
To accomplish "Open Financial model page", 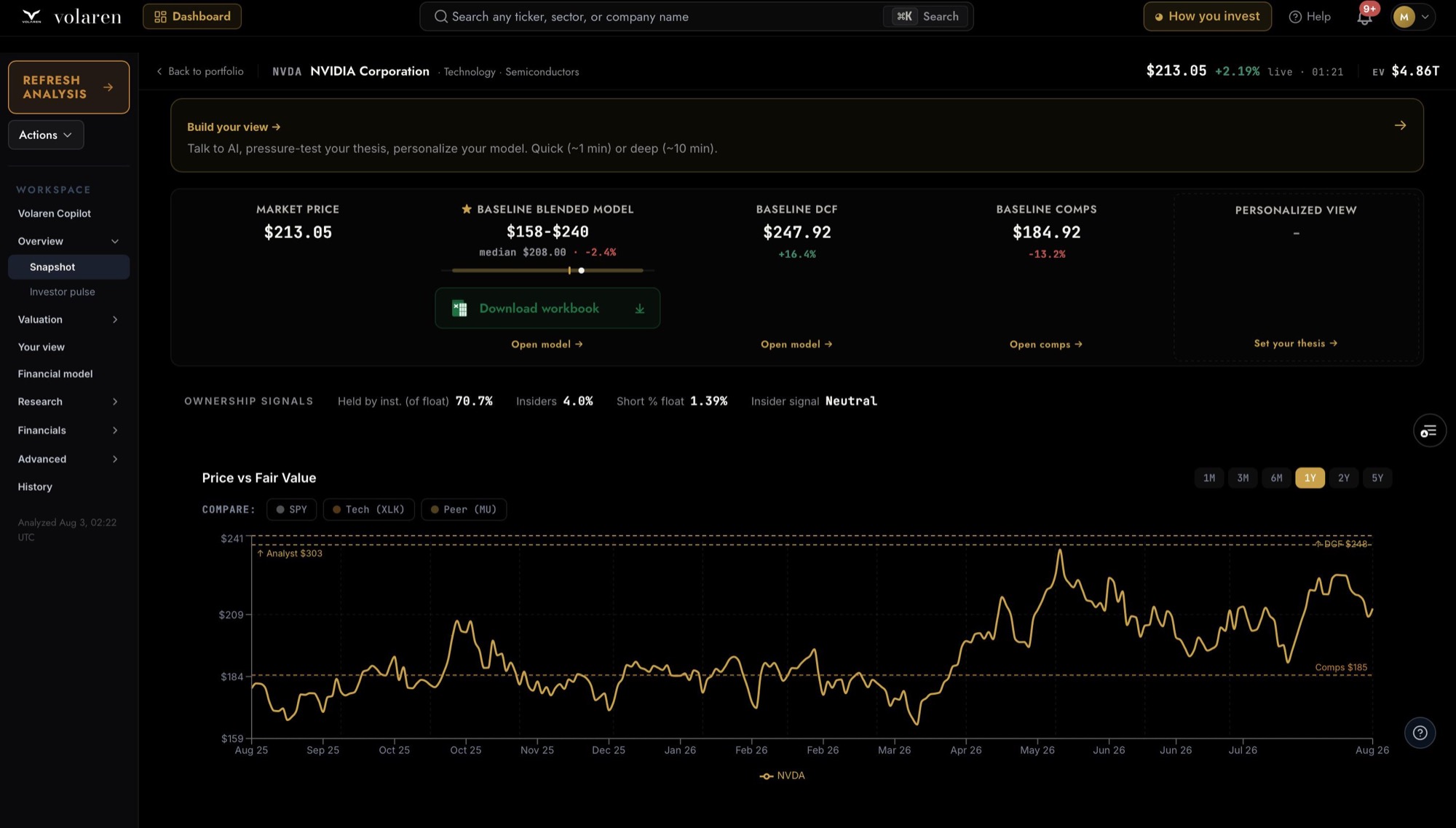I will click(x=55, y=374).
